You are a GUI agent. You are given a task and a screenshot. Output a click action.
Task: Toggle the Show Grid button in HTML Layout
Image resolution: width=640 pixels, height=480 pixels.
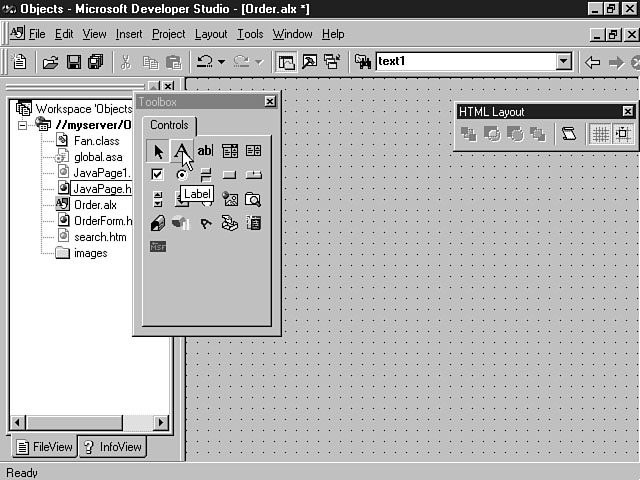click(x=600, y=134)
